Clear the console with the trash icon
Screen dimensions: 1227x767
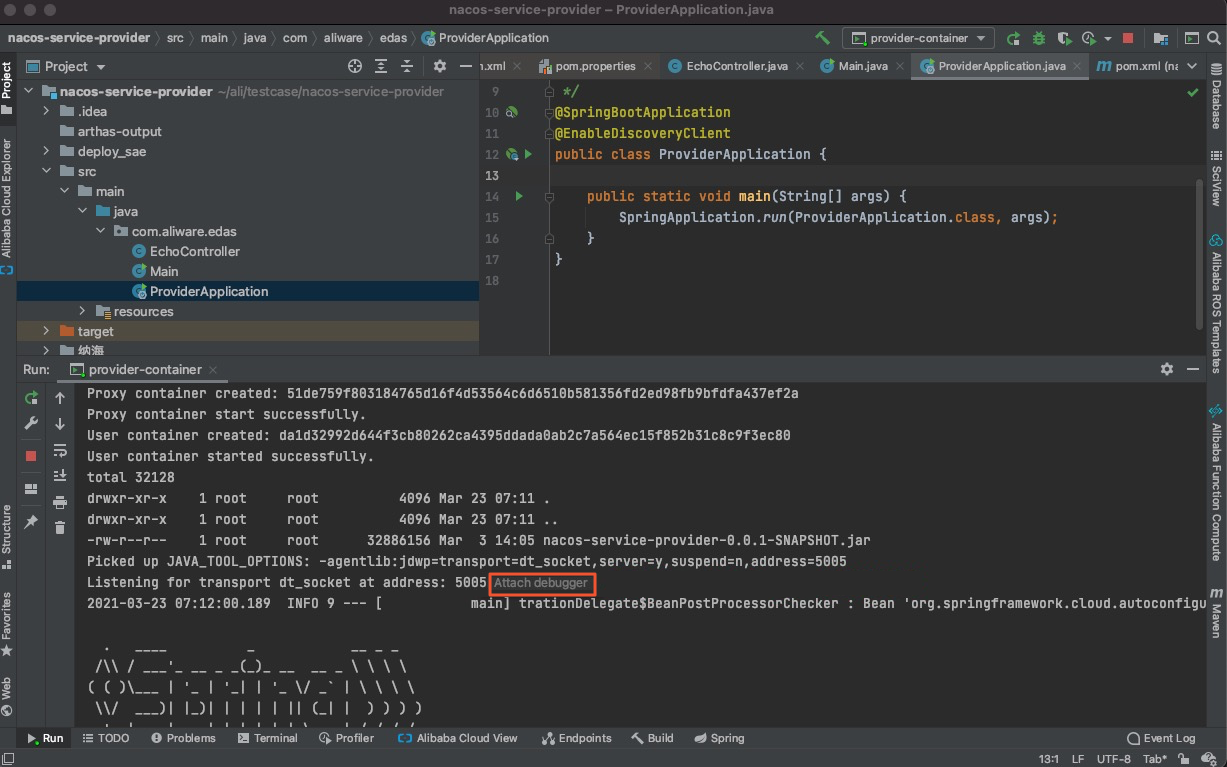[x=60, y=527]
